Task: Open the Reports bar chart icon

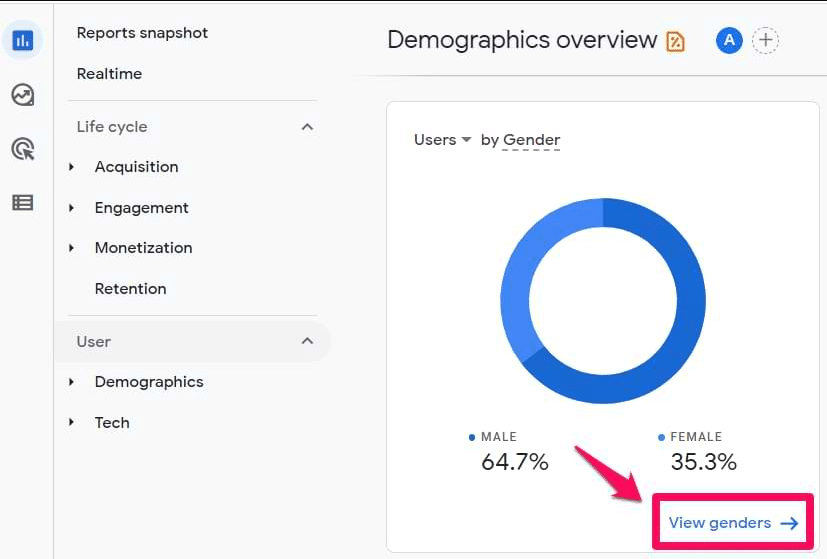Action: pyautogui.click(x=23, y=41)
